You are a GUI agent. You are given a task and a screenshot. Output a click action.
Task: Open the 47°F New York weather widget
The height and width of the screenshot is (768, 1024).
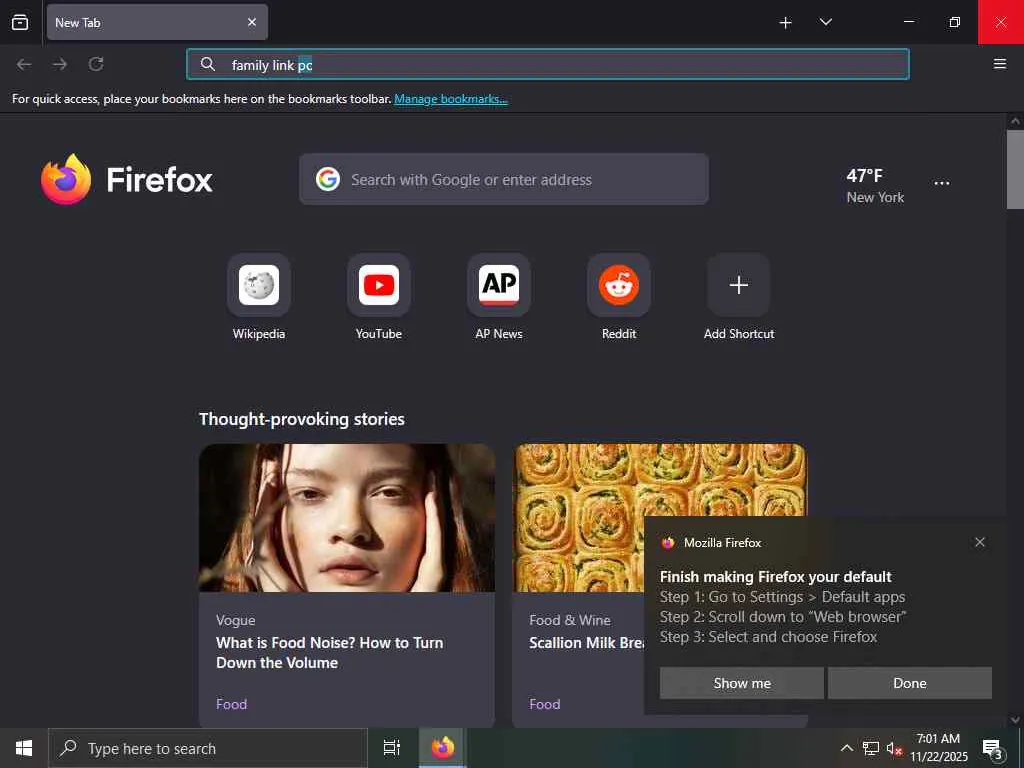pos(875,185)
